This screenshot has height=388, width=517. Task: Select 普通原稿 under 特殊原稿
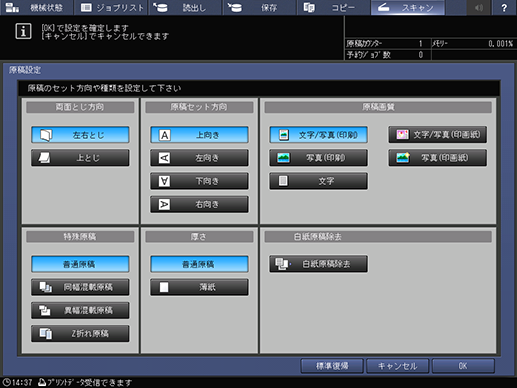point(80,264)
